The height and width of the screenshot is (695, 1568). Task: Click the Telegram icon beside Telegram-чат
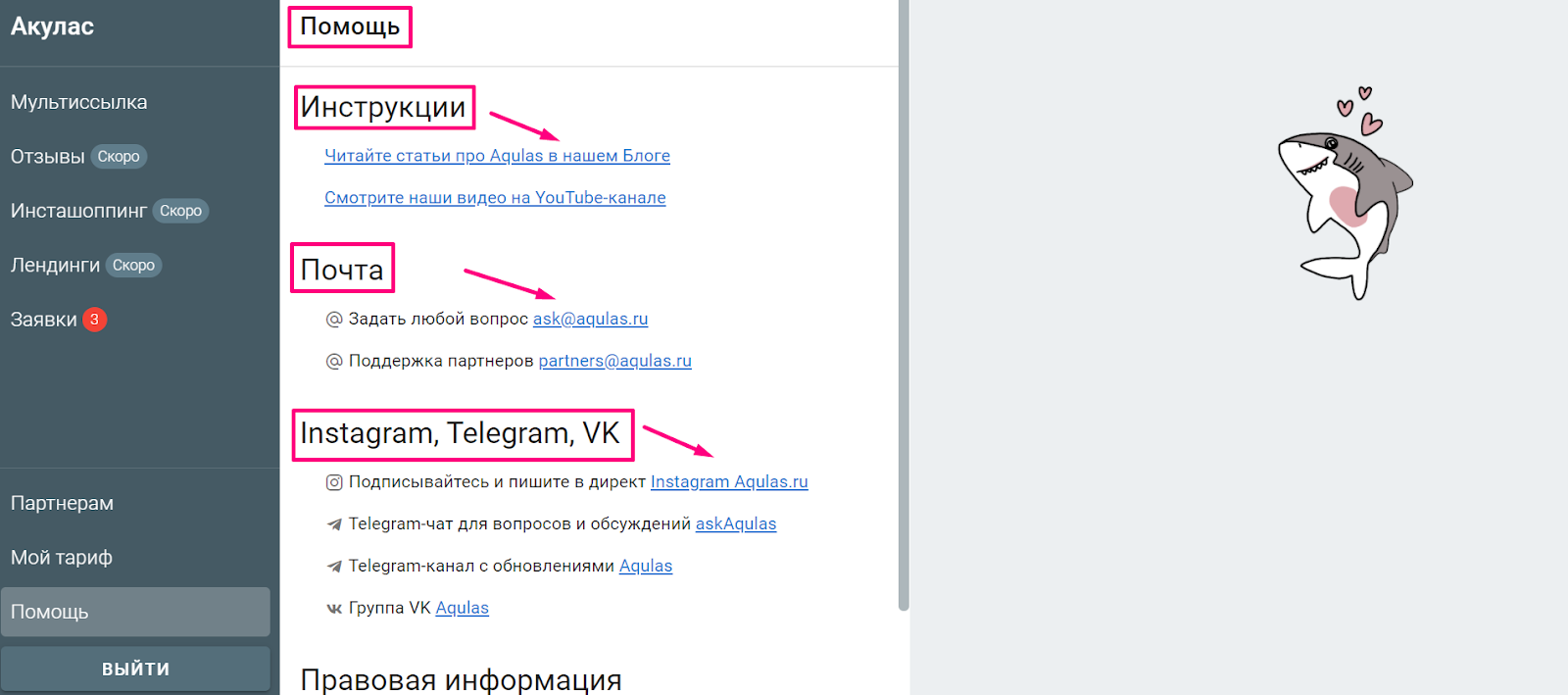[334, 524]
